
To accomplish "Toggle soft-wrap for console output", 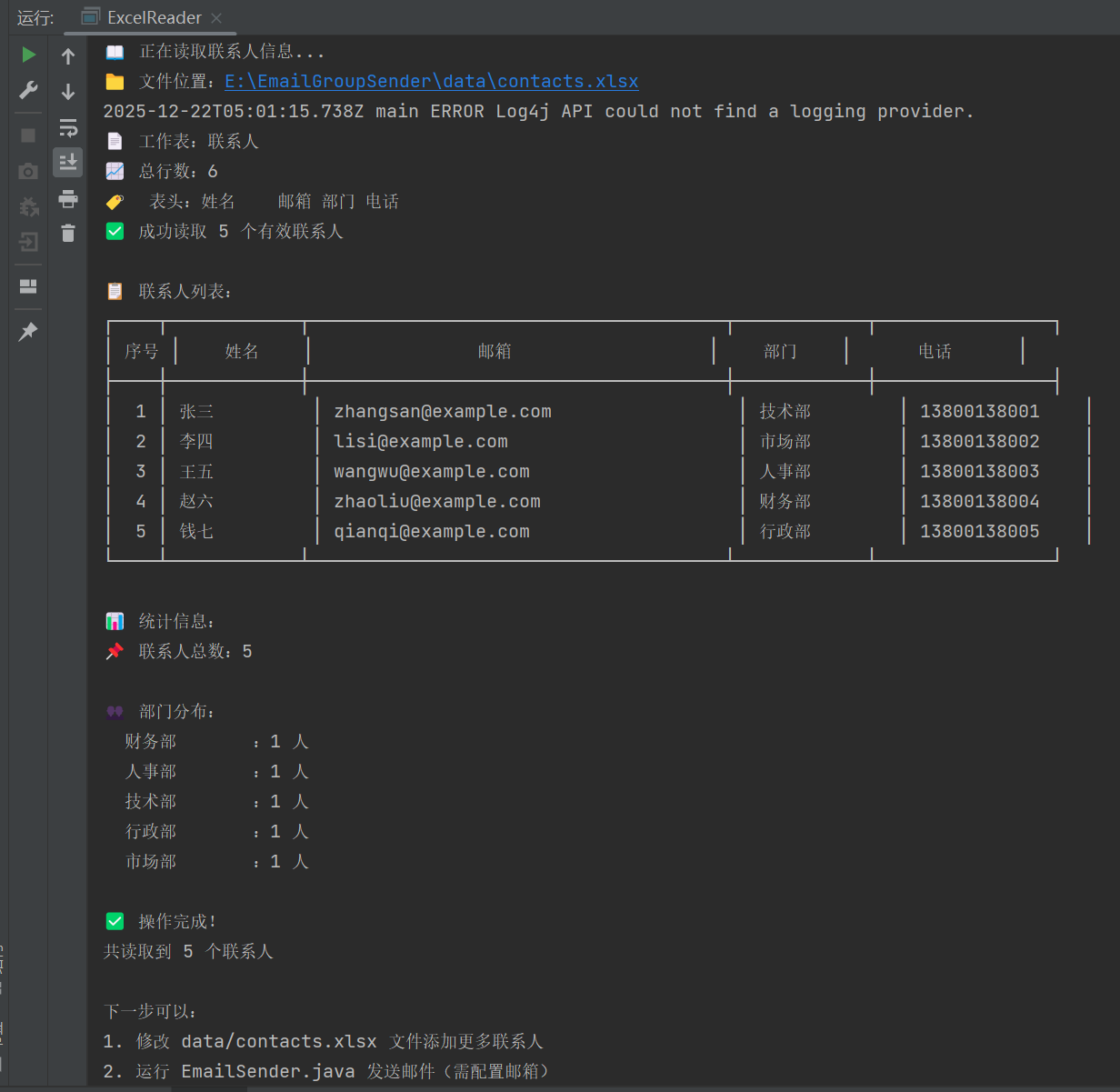I will (x=68, y=127).
